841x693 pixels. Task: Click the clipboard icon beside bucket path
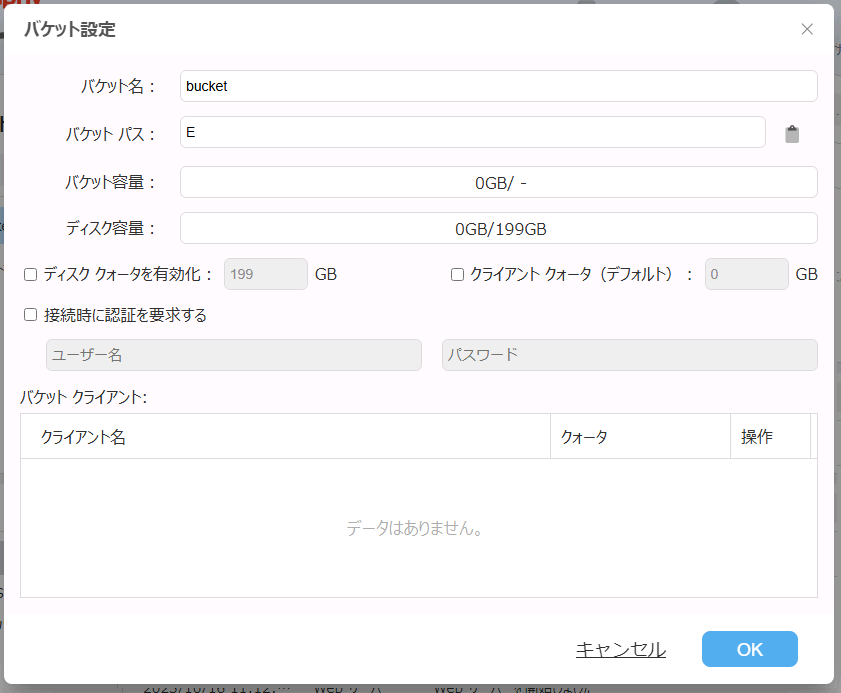(792, 134)
